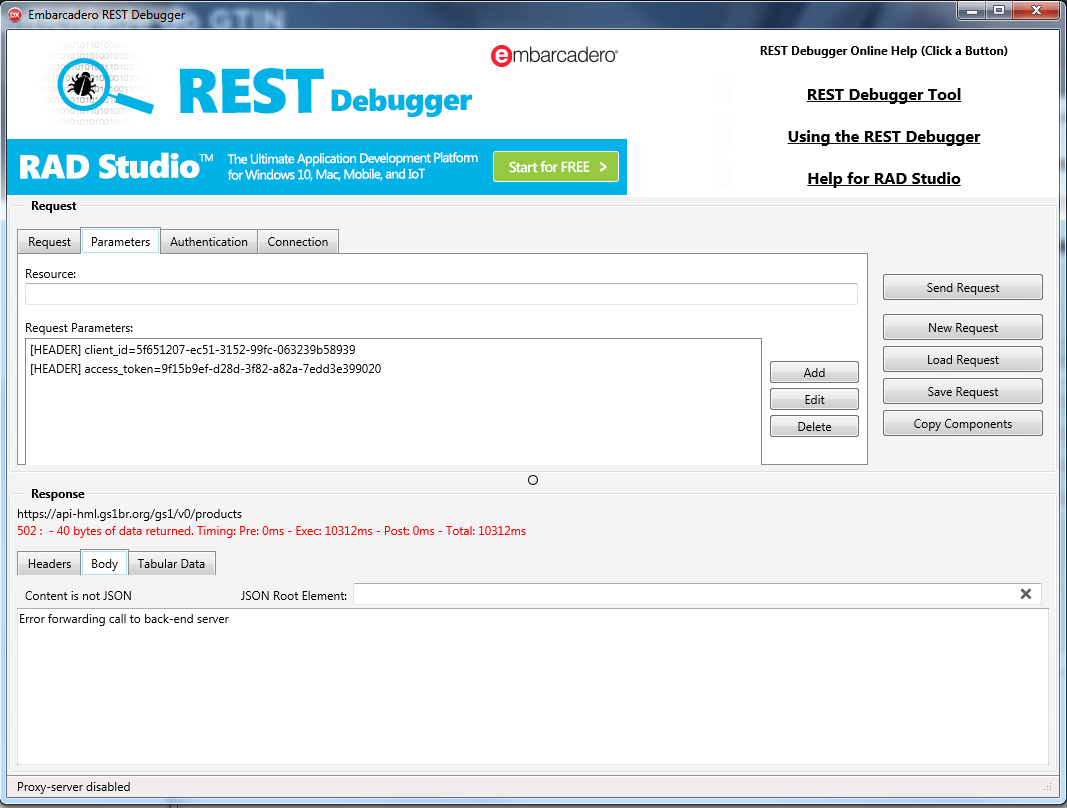The height and width of the screenshot is (808, 1067).
Task: Click the Embarcadero logo
Action: [554, 57]
